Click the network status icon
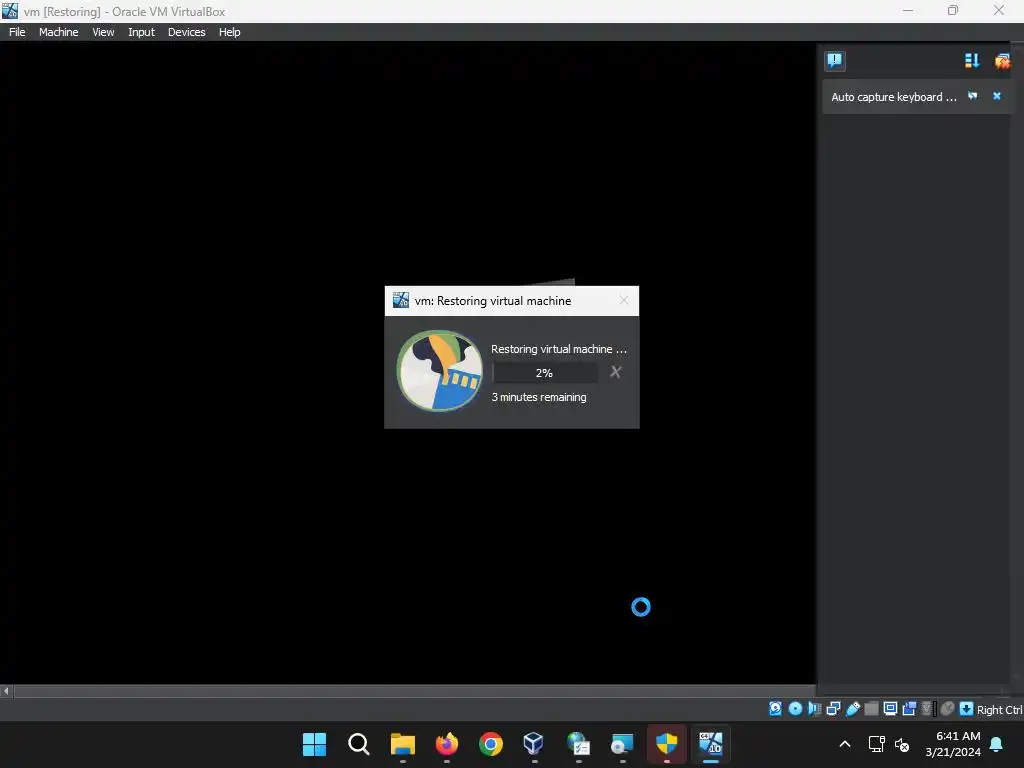This screenshot has width=1024, height=768. [833, 709]
